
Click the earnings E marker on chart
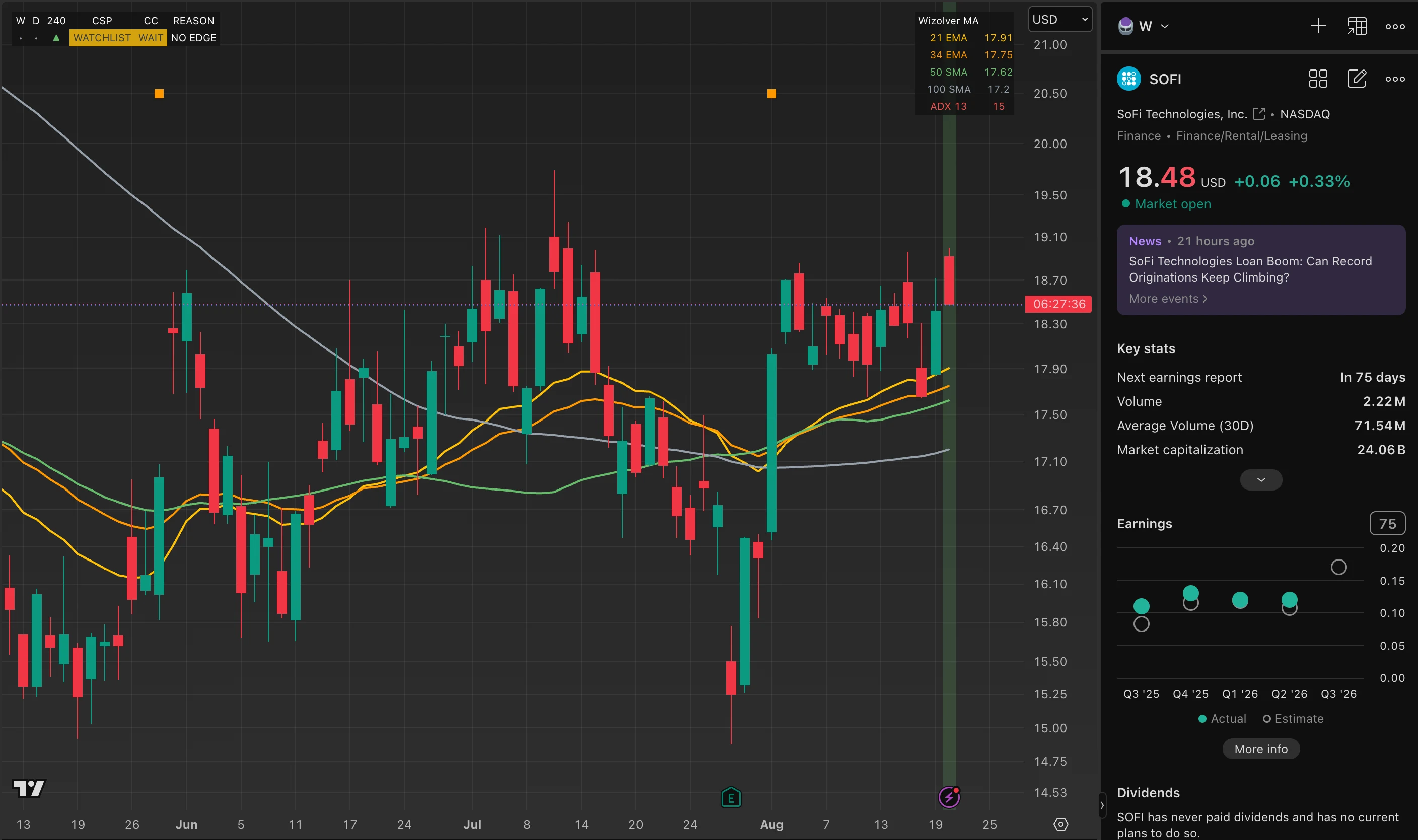tap(731, 797)
